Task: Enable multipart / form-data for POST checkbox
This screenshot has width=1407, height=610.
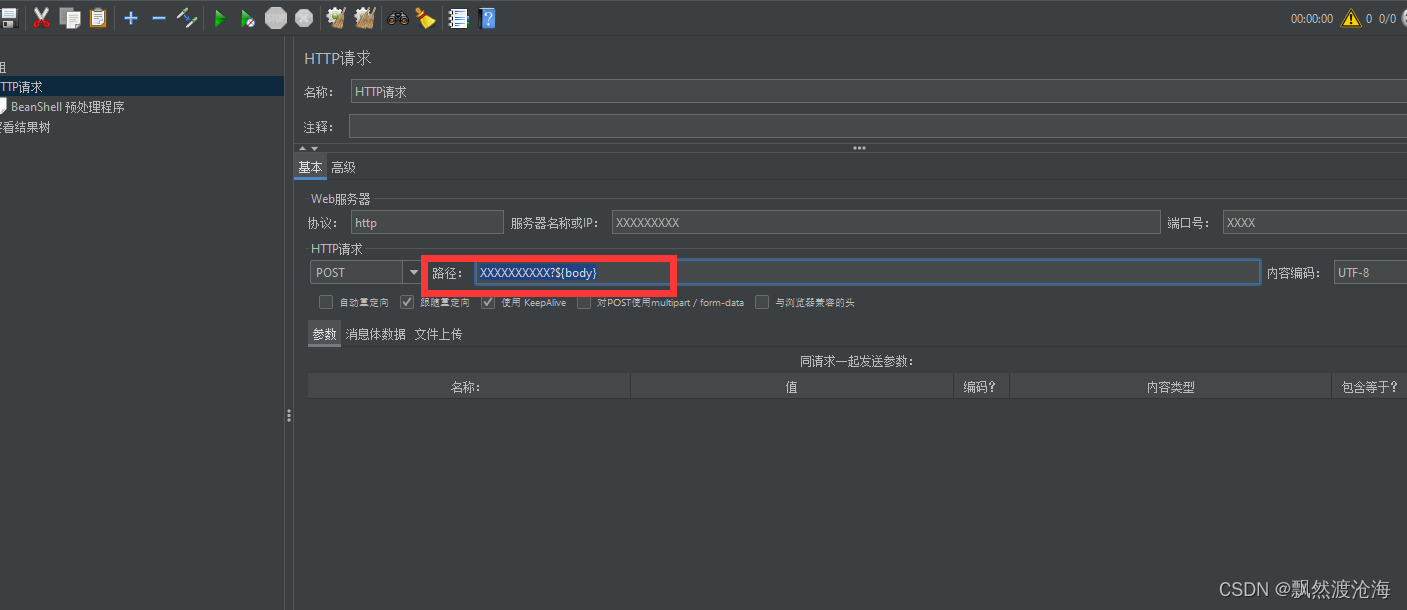Action: pyautogui.click(x=584, y=302)
